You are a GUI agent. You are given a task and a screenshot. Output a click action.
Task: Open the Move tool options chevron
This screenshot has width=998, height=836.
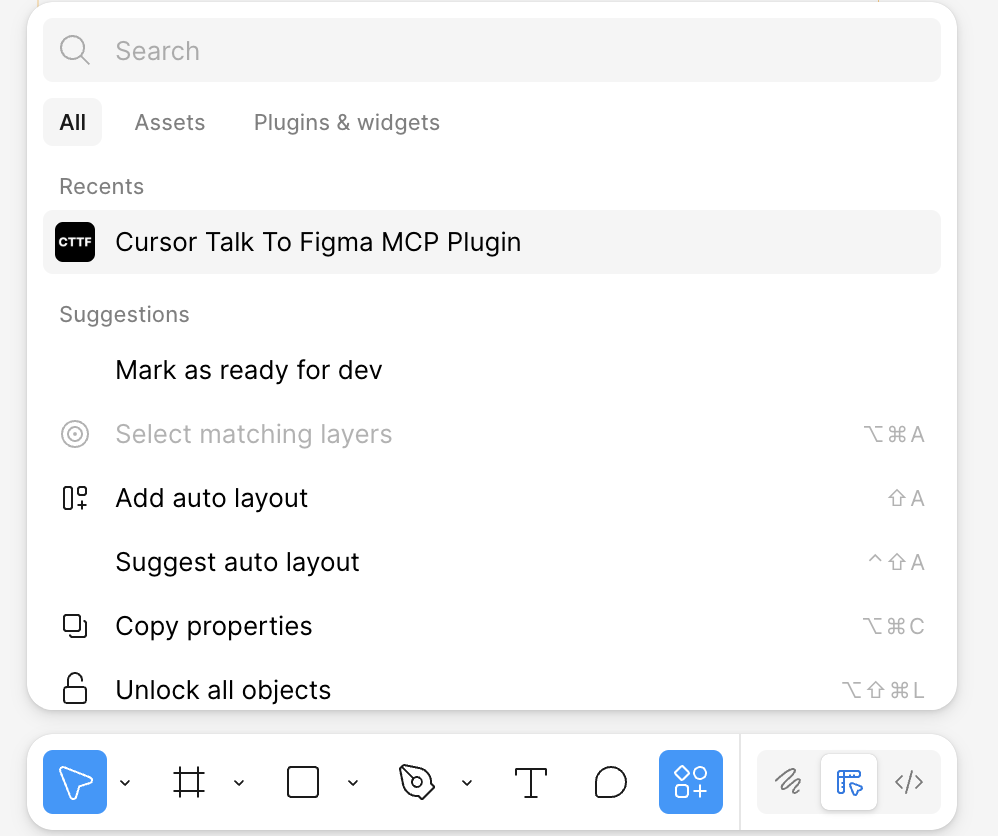pyautogui.click(x=125, y=783)
